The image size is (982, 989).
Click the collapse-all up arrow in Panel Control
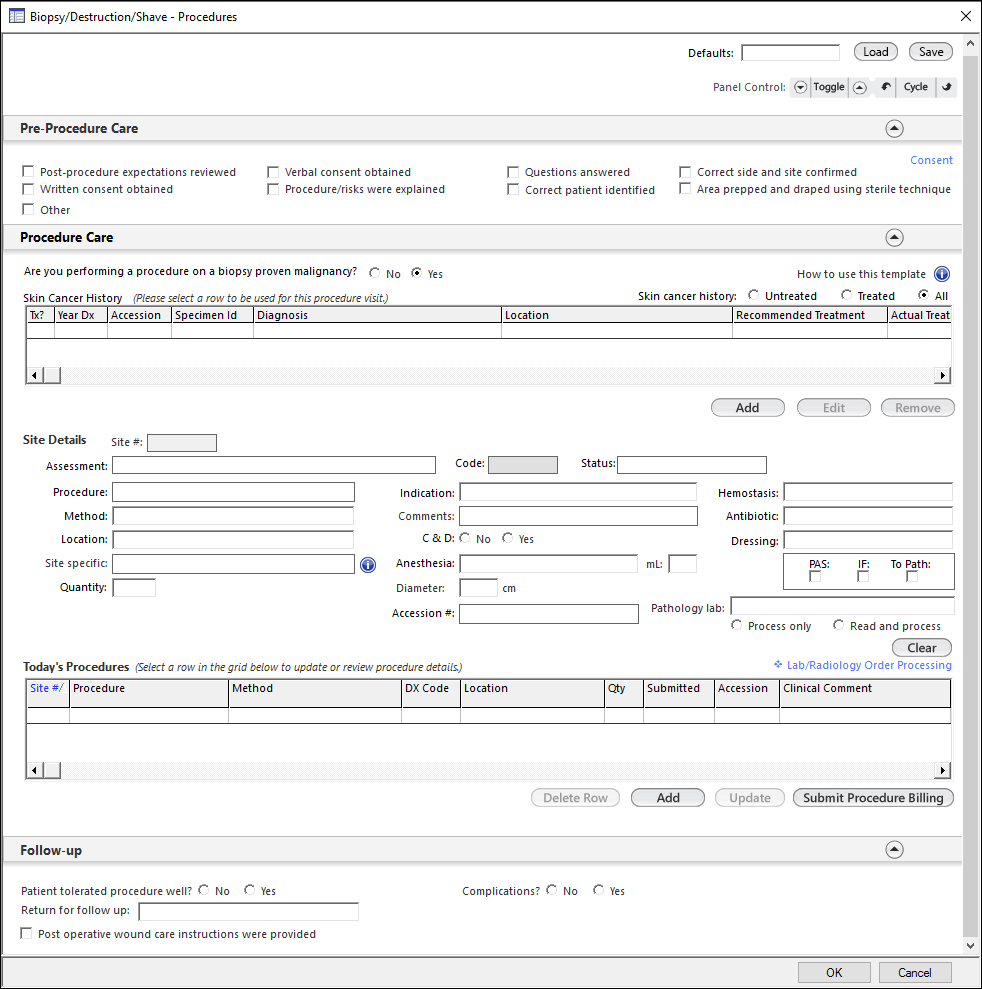click(x=859, y=87)
